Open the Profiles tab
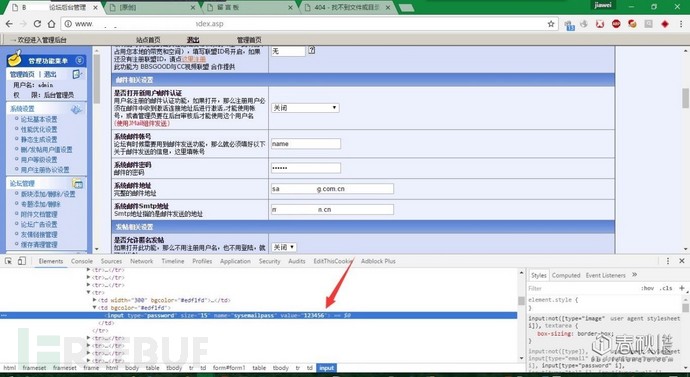Screen dimensions: 690x377 click(202, 261)
